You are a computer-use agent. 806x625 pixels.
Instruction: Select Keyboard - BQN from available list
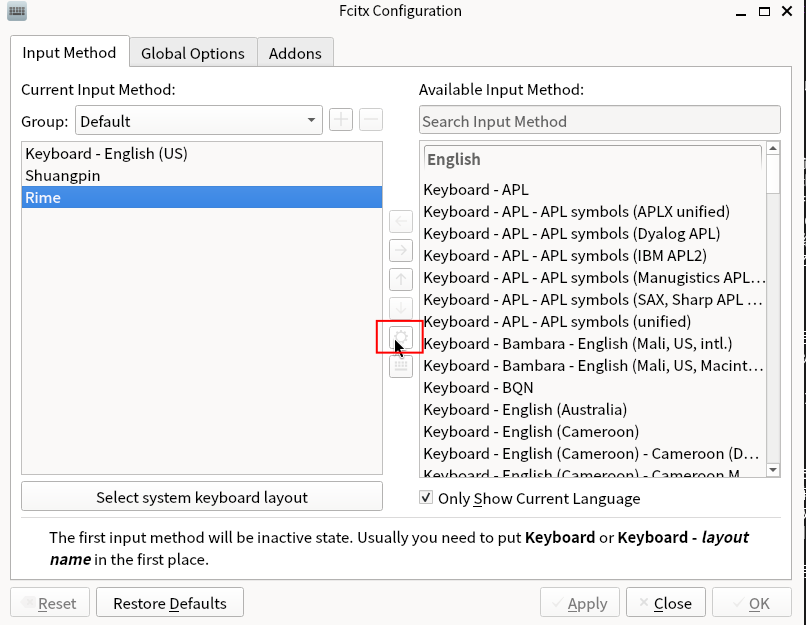click(x=478, y=387)
